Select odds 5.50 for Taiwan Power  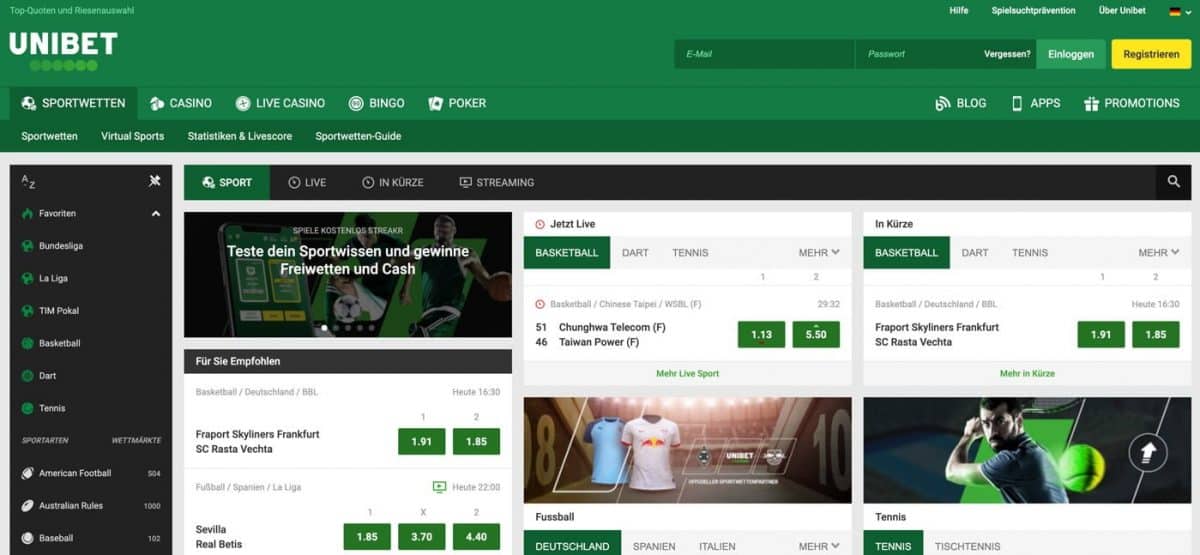click(816, 335)
